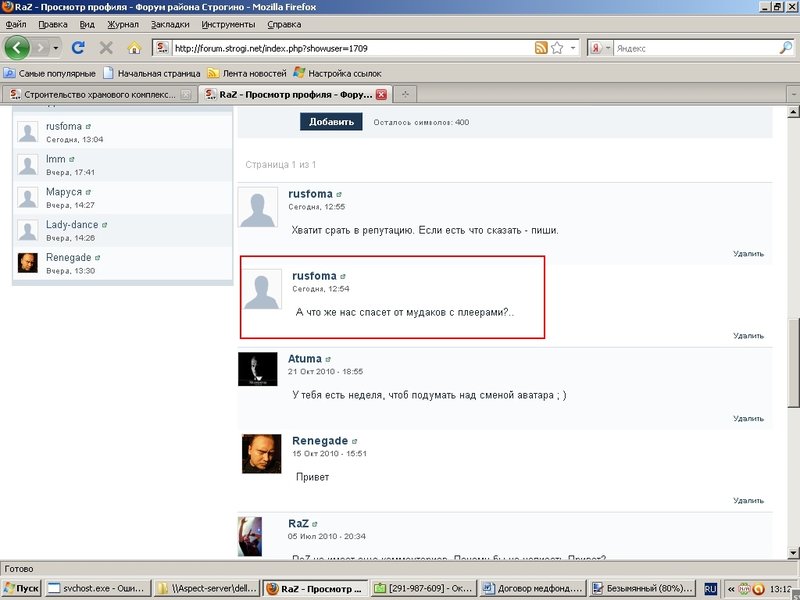Open the Закладки menu
The height and width of the screenshot is (600, 800).
[170, 24]
